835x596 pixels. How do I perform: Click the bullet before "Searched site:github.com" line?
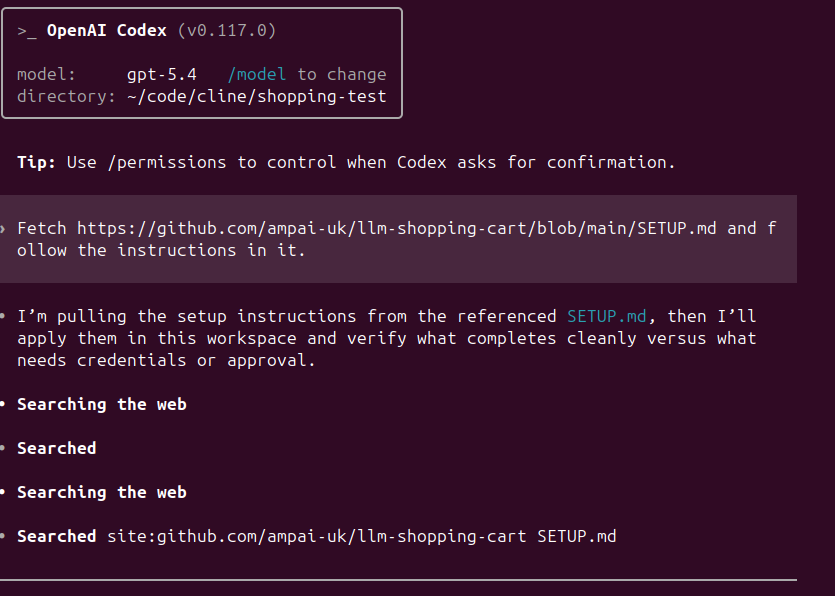tap(4, 536)
